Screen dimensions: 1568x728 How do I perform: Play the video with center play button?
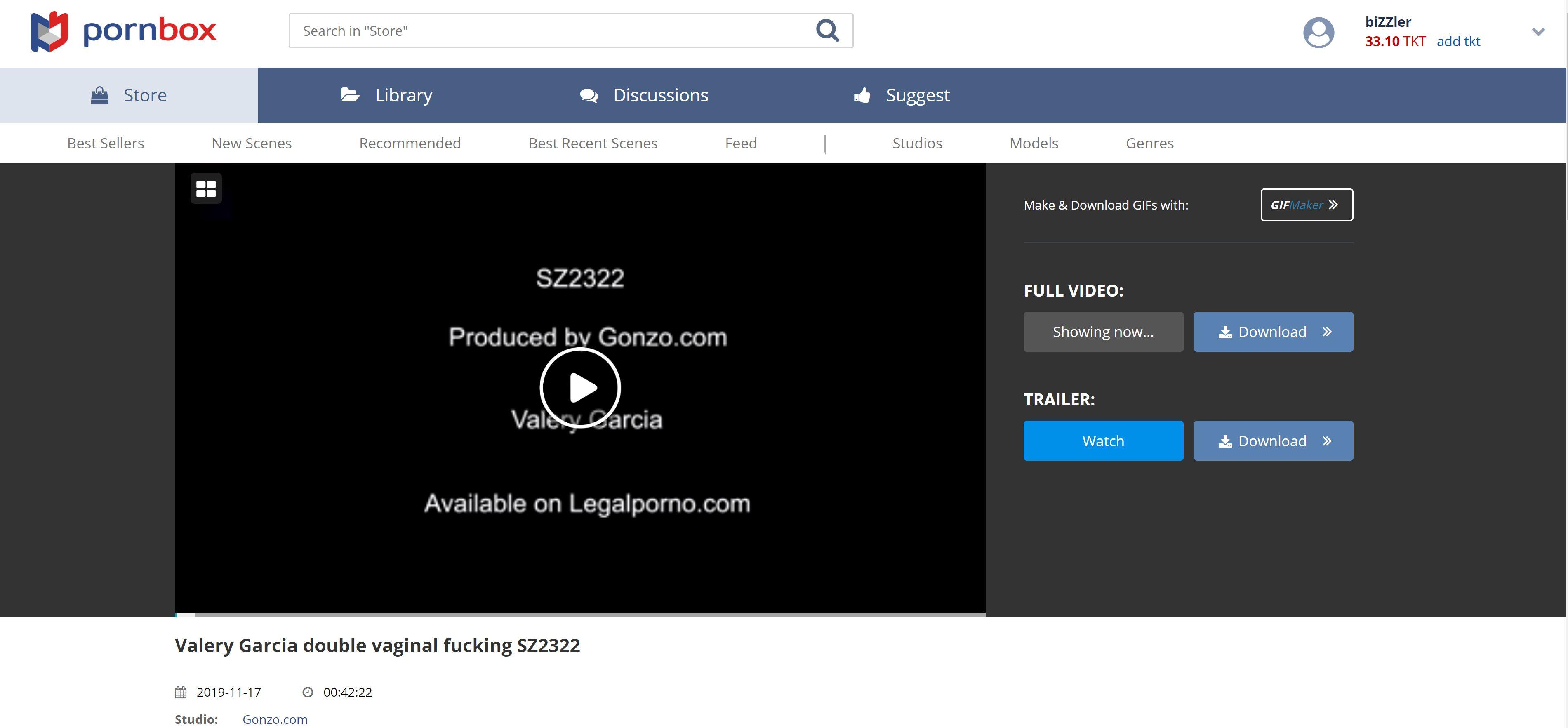(x=580, y=388)
